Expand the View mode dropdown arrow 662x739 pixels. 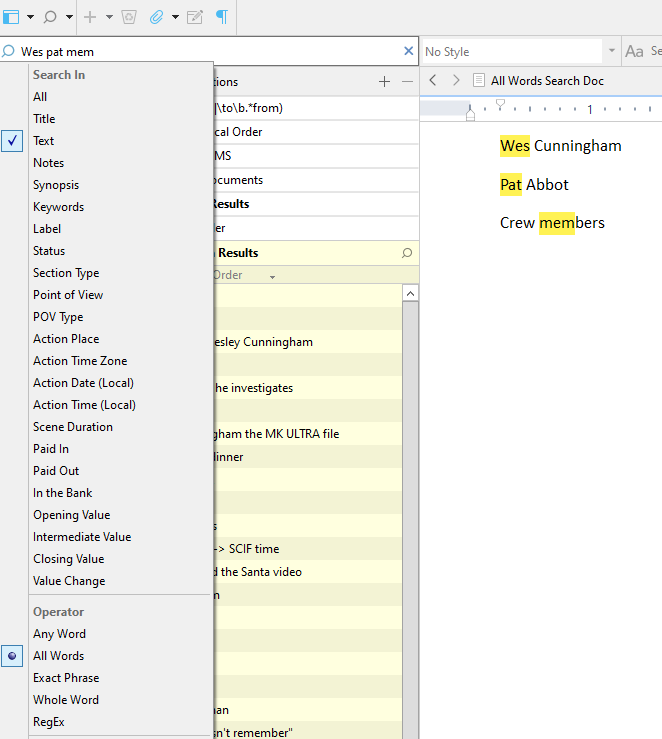click(30, 17)
